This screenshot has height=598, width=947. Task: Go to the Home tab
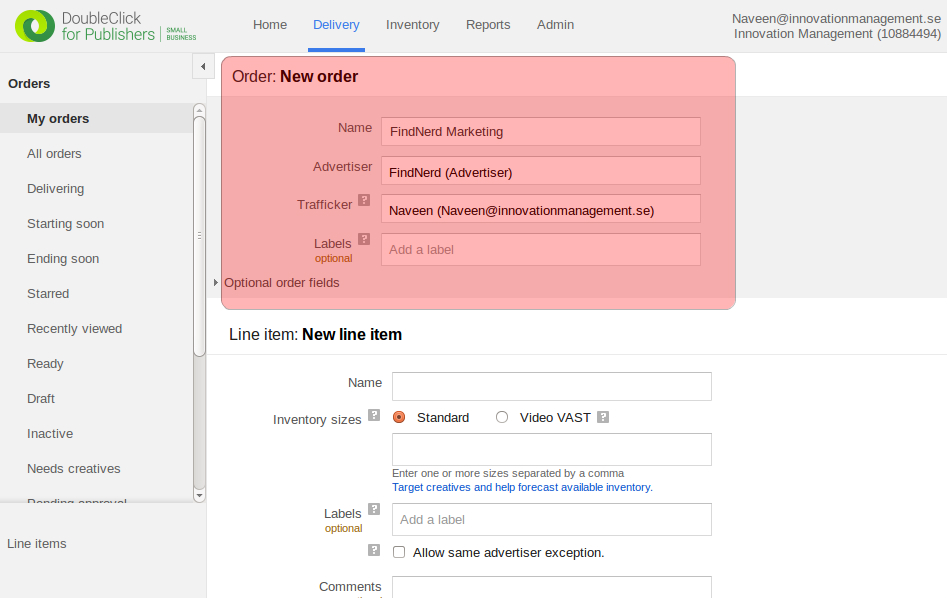(x=270, y=25)
